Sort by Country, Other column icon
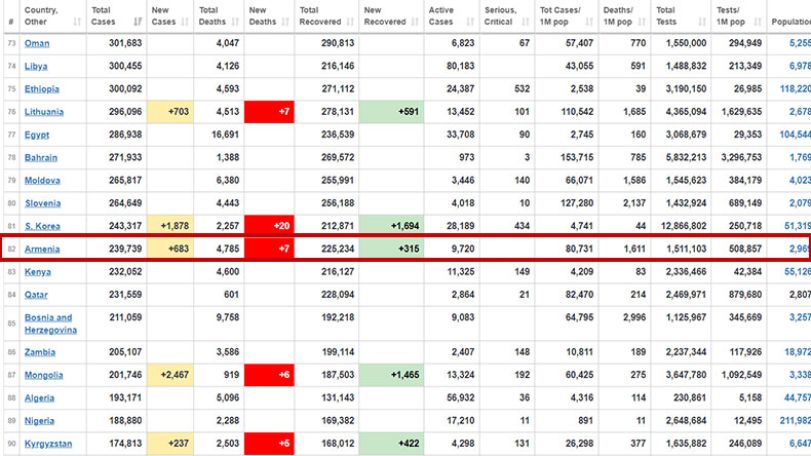 pos(77,22)
